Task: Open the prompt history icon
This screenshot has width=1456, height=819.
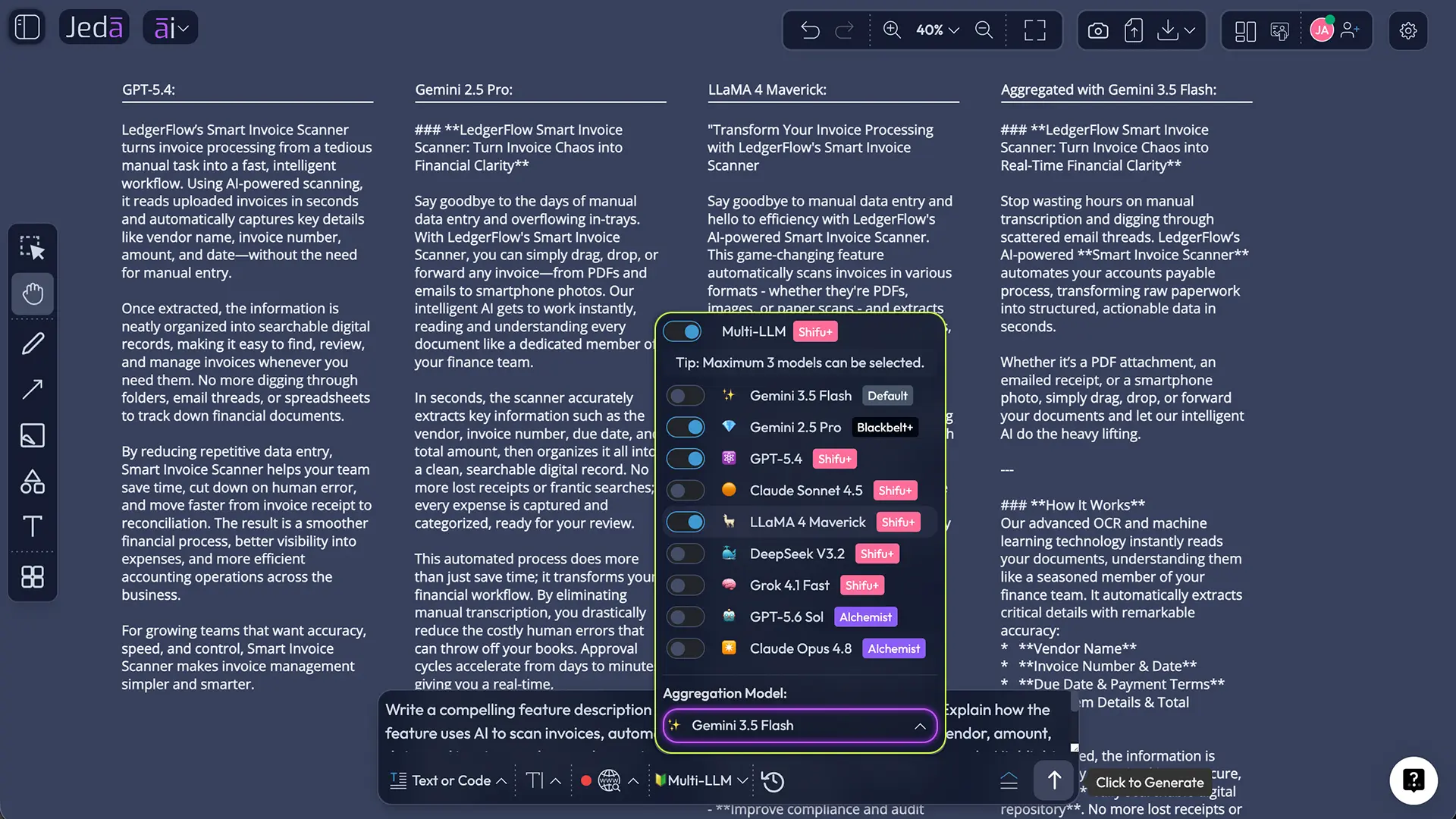Action: tap(772, 781)
